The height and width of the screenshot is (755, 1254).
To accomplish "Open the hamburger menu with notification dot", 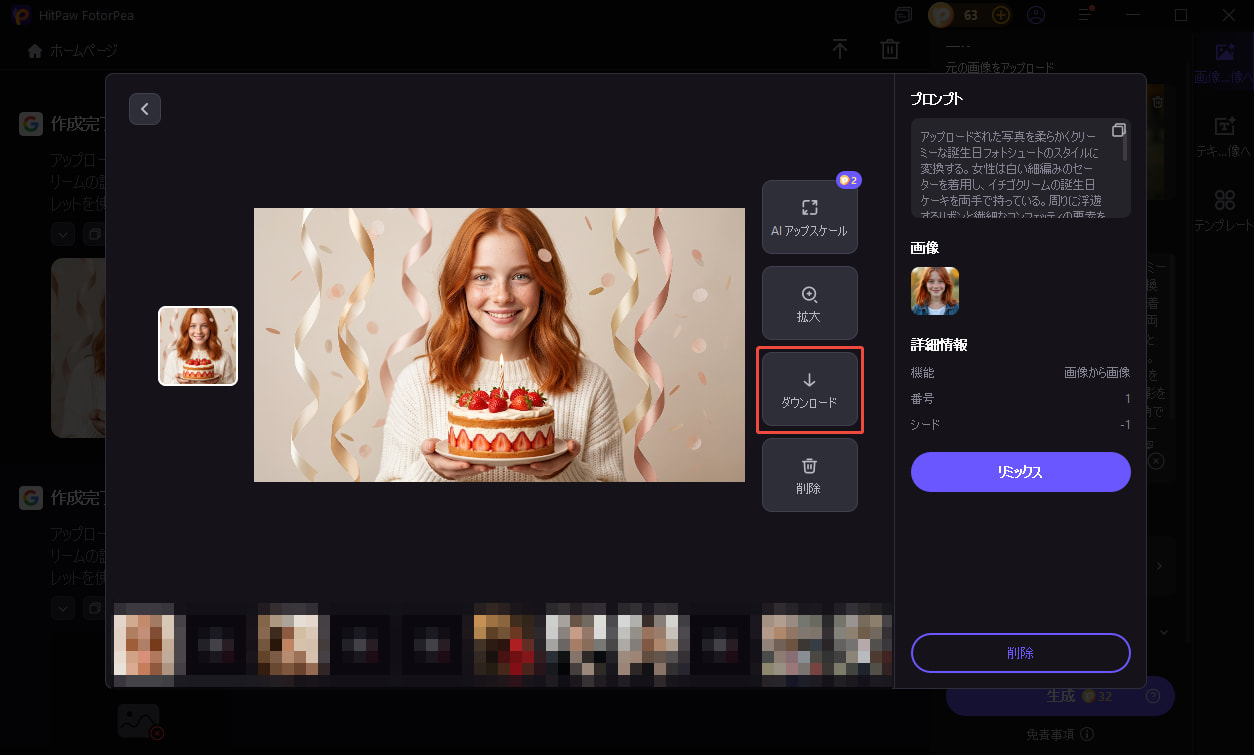I will coord(1083,15).
